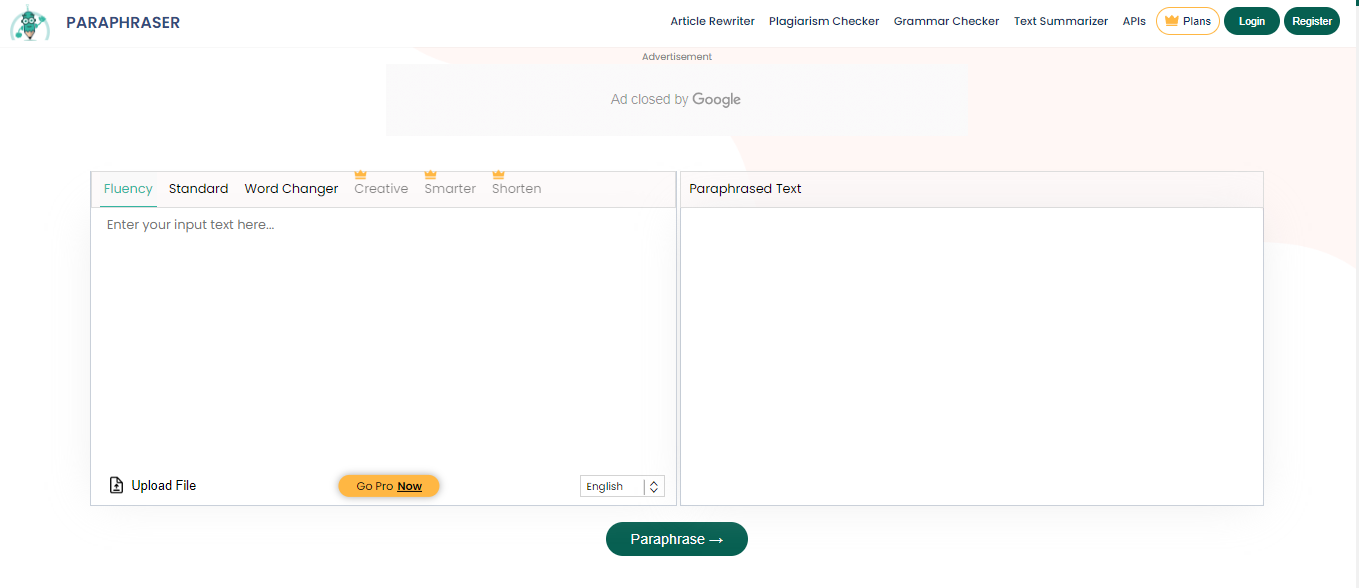This screenshot has height=588, width=1359.
Task: Click the Register button
Action: (x=1311, y=21)
